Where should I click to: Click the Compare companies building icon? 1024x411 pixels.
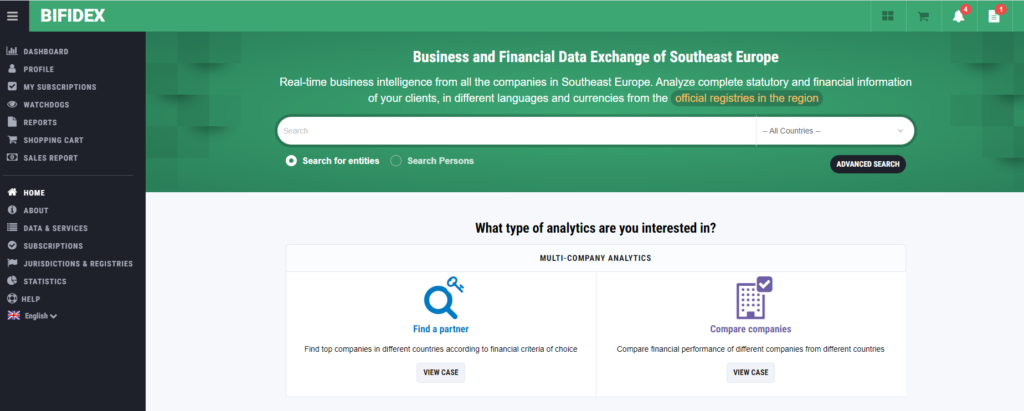tap(753, 299)
